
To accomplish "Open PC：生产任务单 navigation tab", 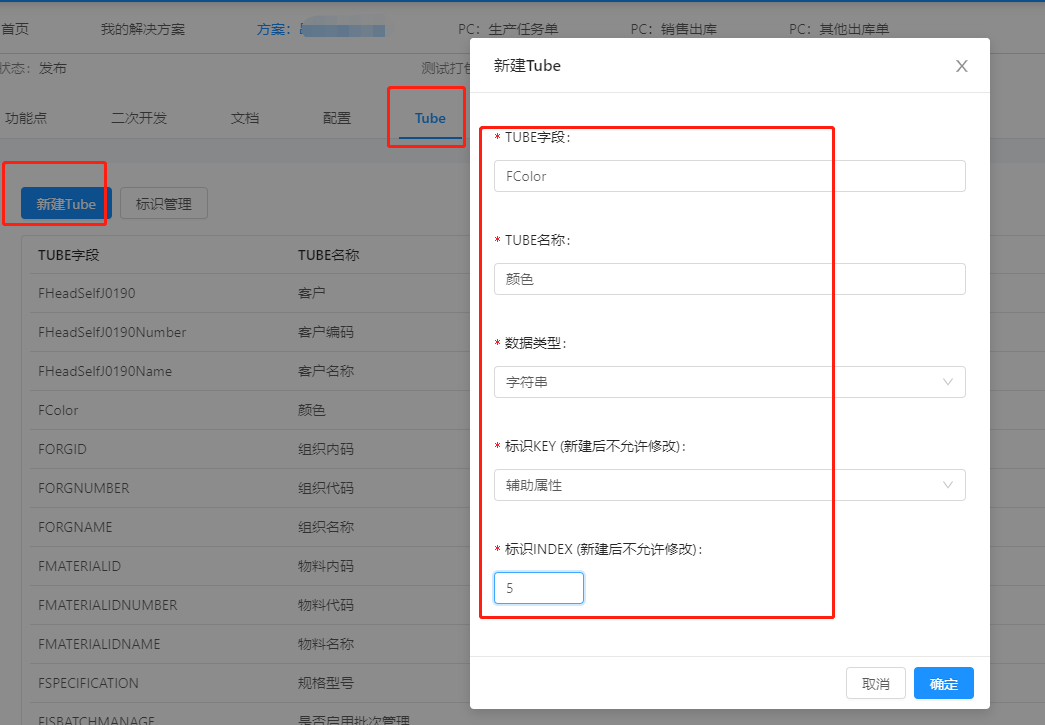I will click(508, 29).
